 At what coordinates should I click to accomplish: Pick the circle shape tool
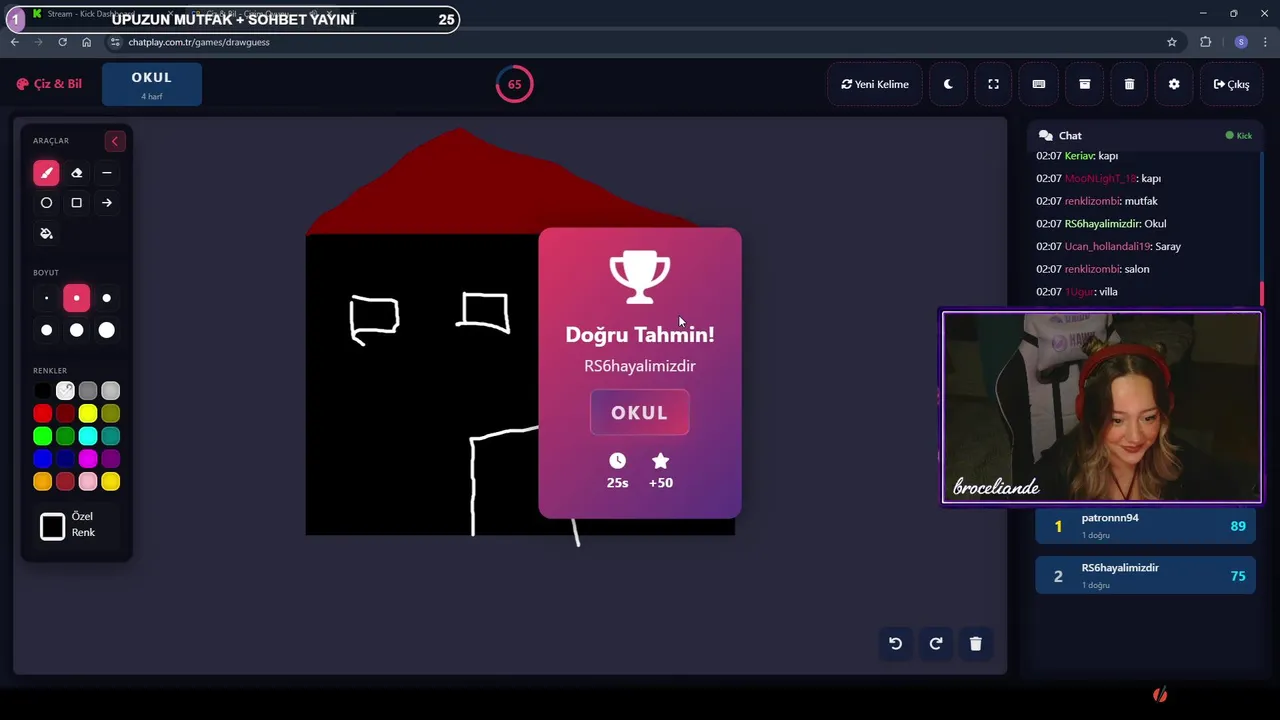point(46,203)
